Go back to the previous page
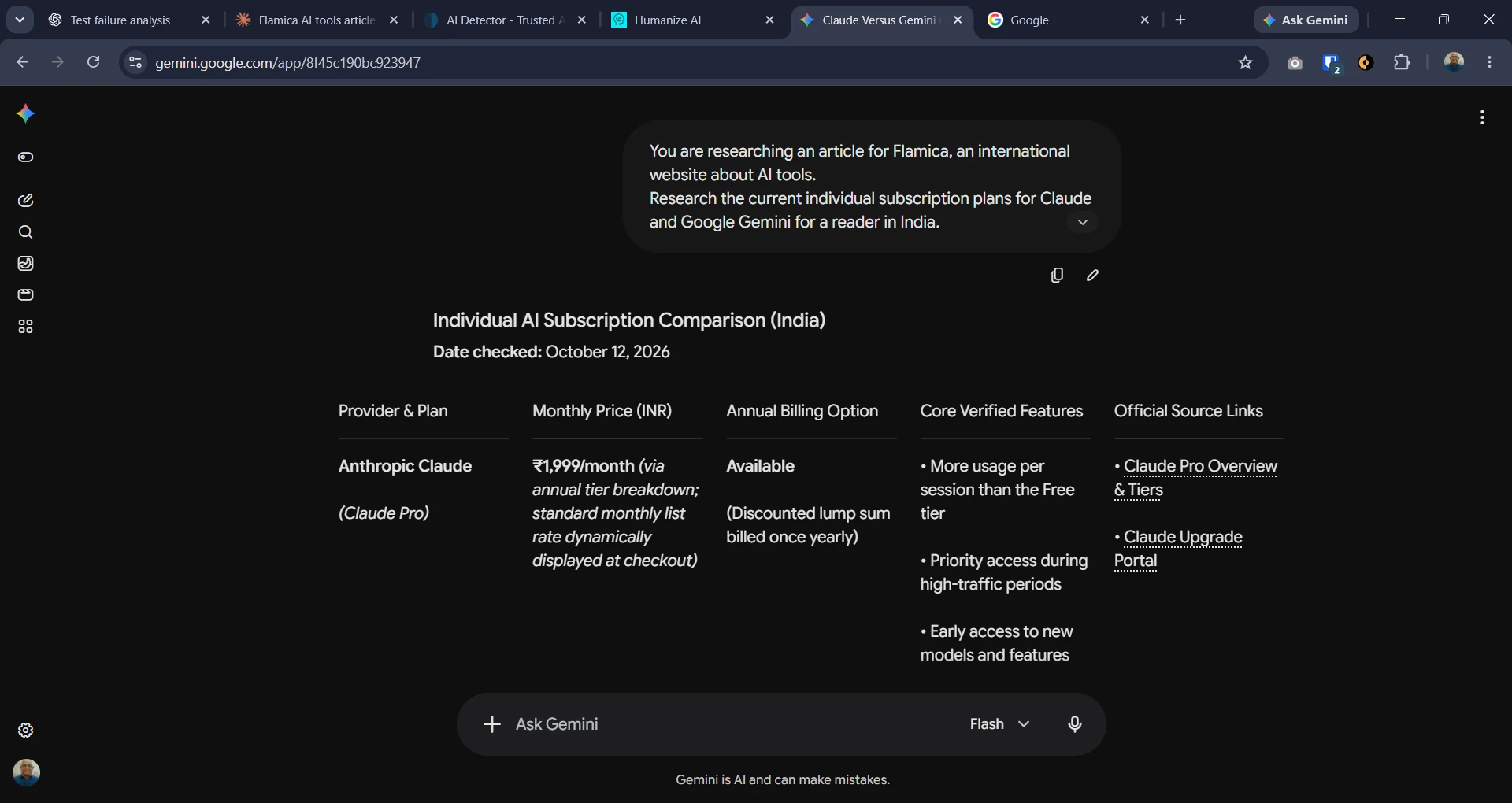The height and width of the screenshot is (803, 1512). pos(22,62)
